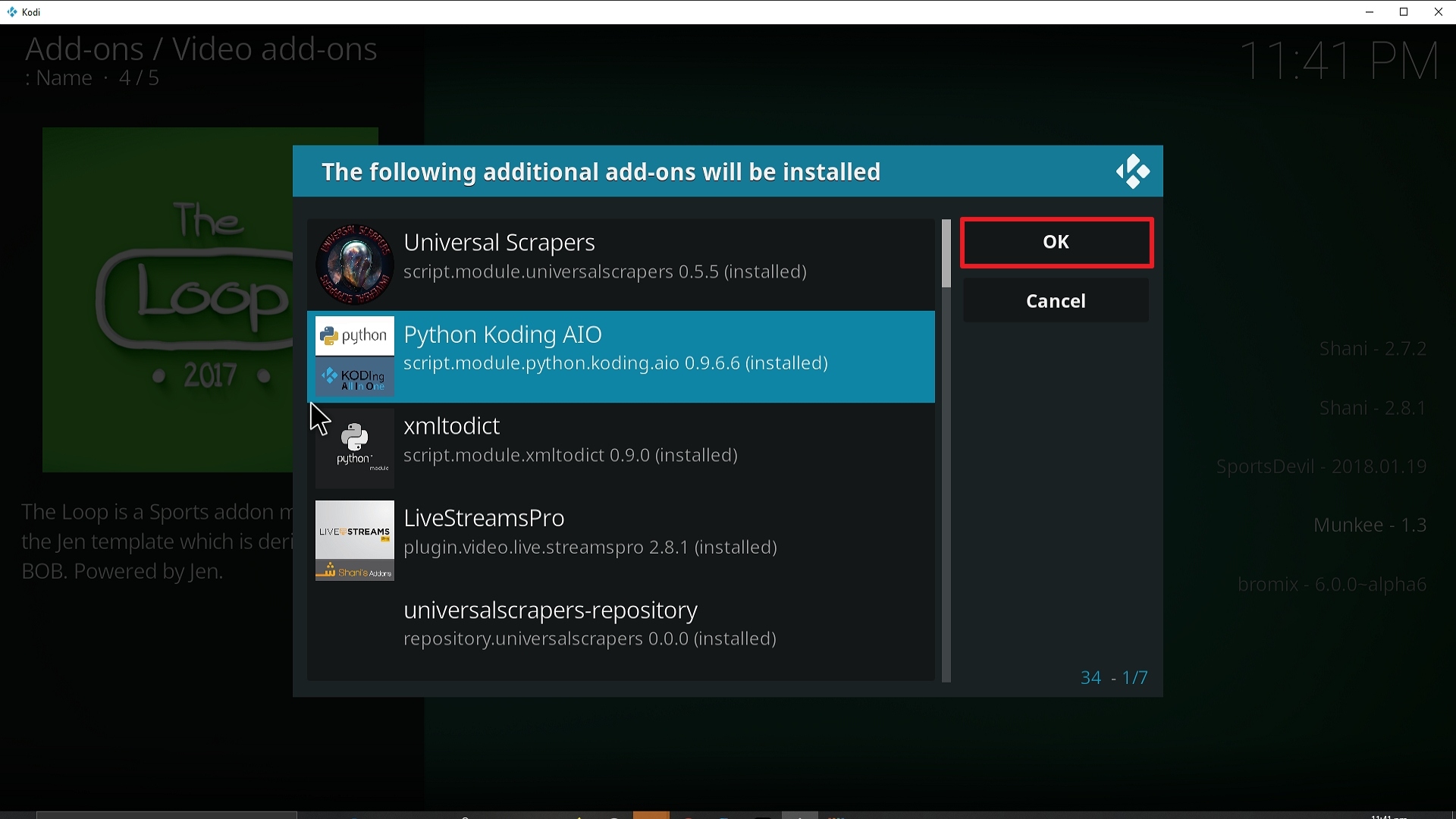This screenshot has width=1456, height=819.
Task: Minimize the Kodi window
Action: 1370,12
